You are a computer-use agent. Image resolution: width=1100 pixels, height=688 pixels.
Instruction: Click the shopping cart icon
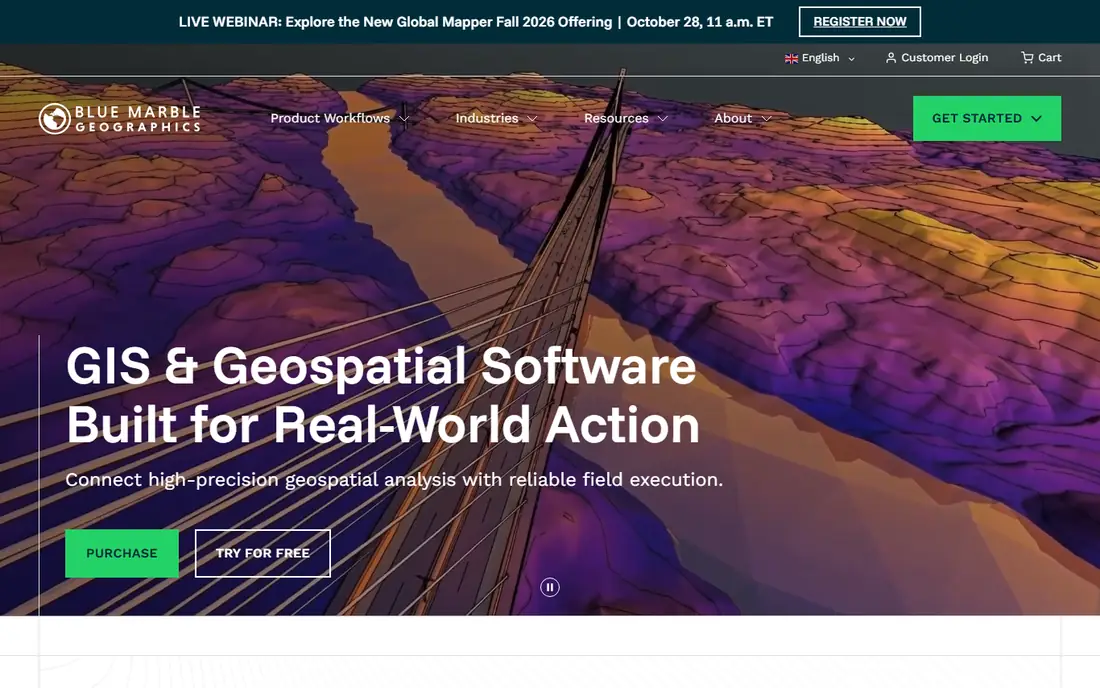coord(1027,58)
